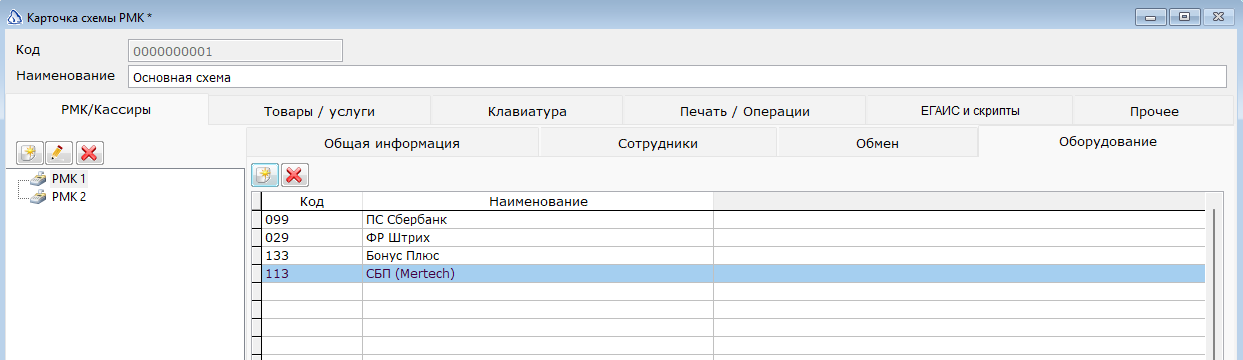This screenshot has height=360, width=1243.
Task: Open the Клавиатура tab
Action: coord(527,111)
